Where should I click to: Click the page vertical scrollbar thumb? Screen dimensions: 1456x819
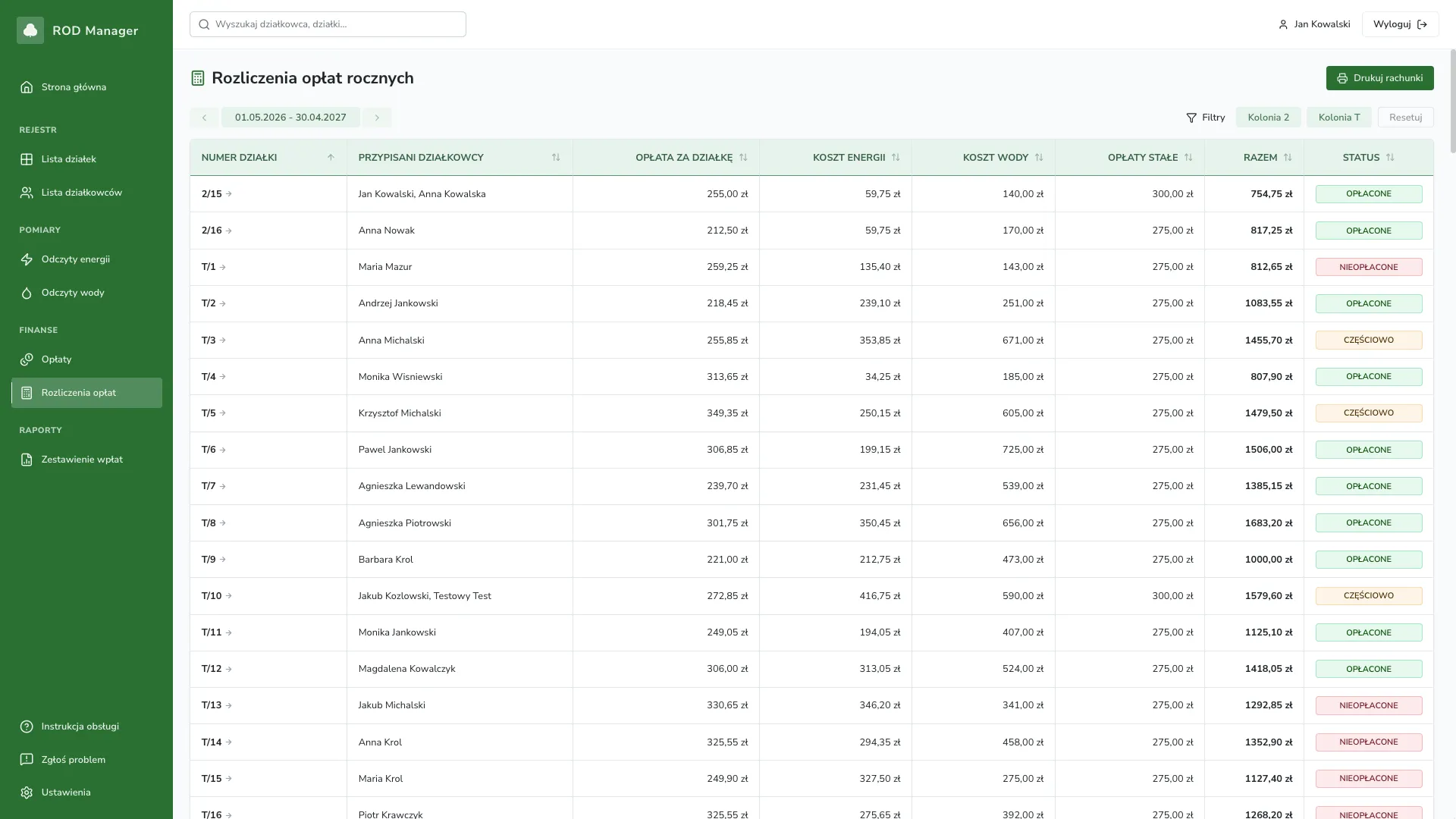tap(1452, 101)
